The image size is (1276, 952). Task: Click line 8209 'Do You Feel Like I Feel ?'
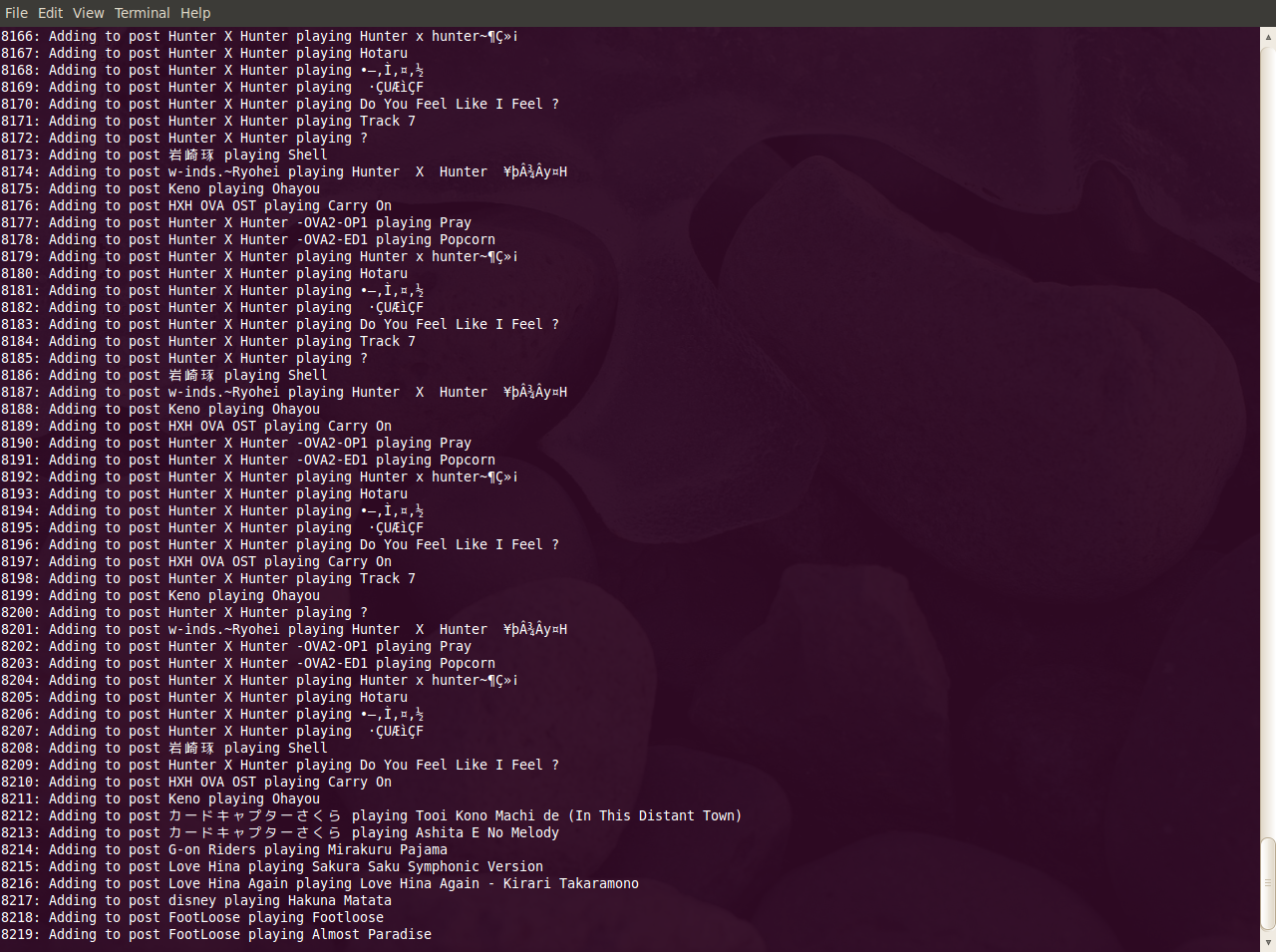coord(460,766)
